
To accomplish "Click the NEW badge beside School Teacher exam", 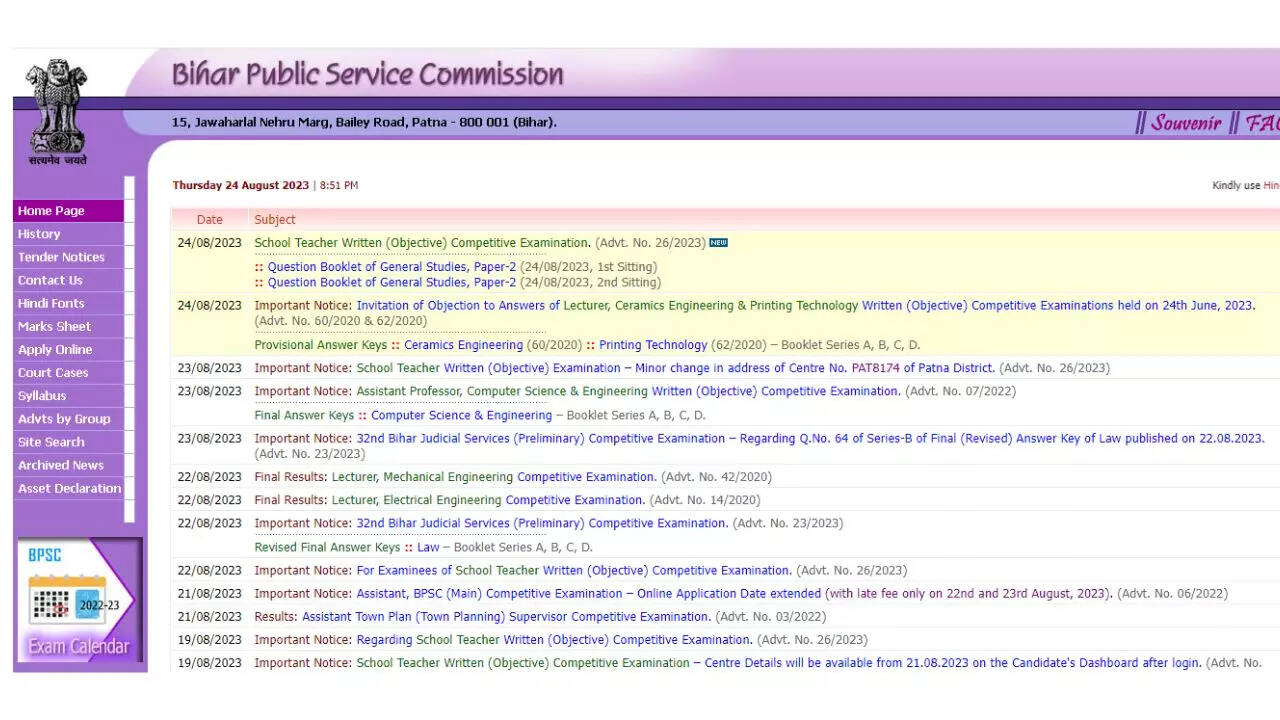I will click(718, 243).
